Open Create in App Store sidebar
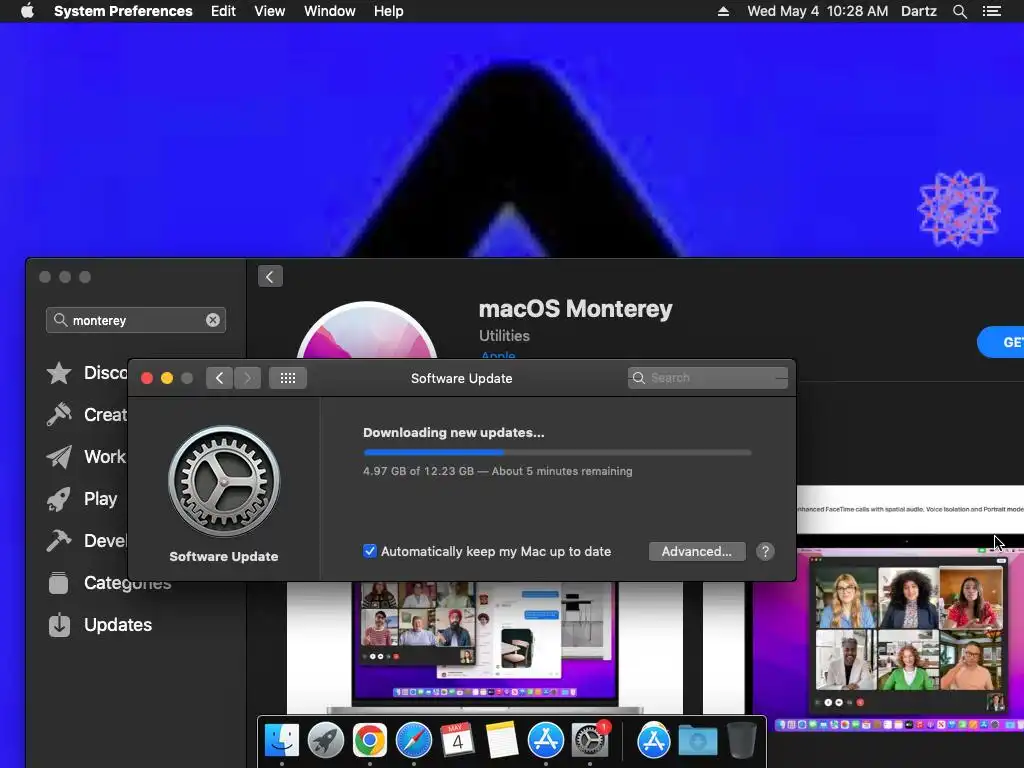The width and height of the screenshot is (1024, 768). (x=86, y=415)
